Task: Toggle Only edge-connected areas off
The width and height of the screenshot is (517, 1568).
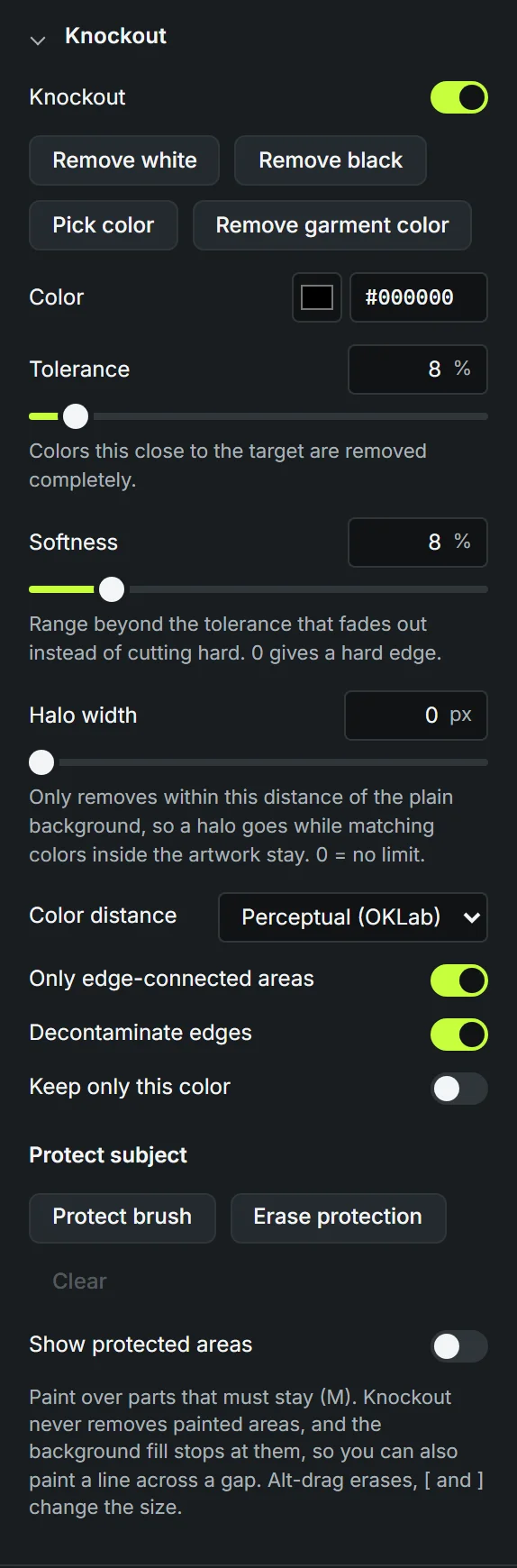Action: 459,980
